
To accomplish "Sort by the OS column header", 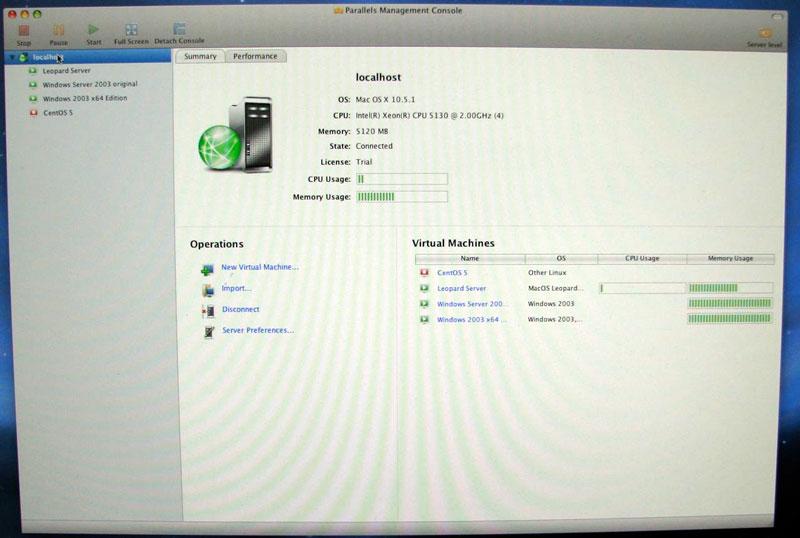I will pos(561,259).
